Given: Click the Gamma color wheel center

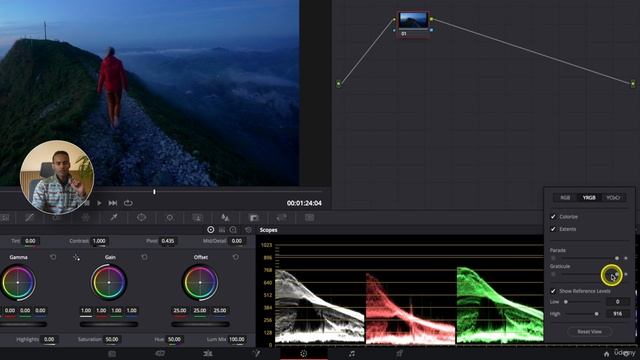Looking at the screenshot, I should tap(18, 282).
